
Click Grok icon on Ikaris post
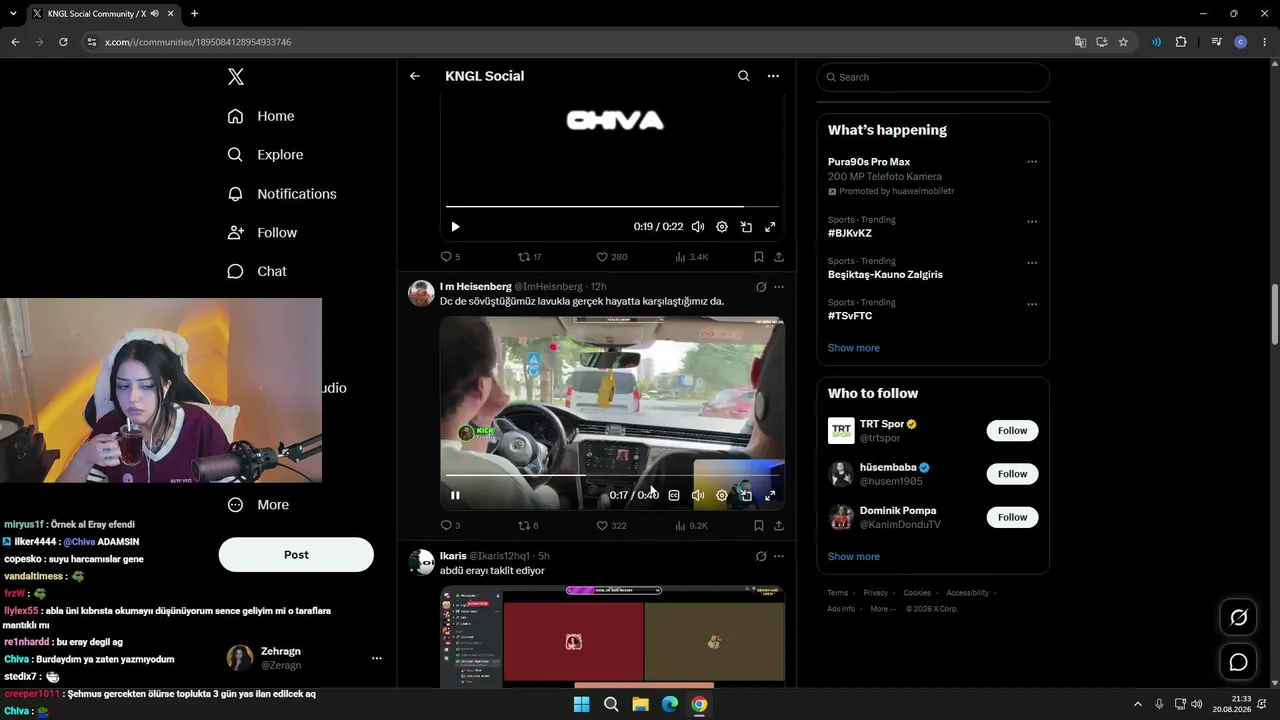761,556
